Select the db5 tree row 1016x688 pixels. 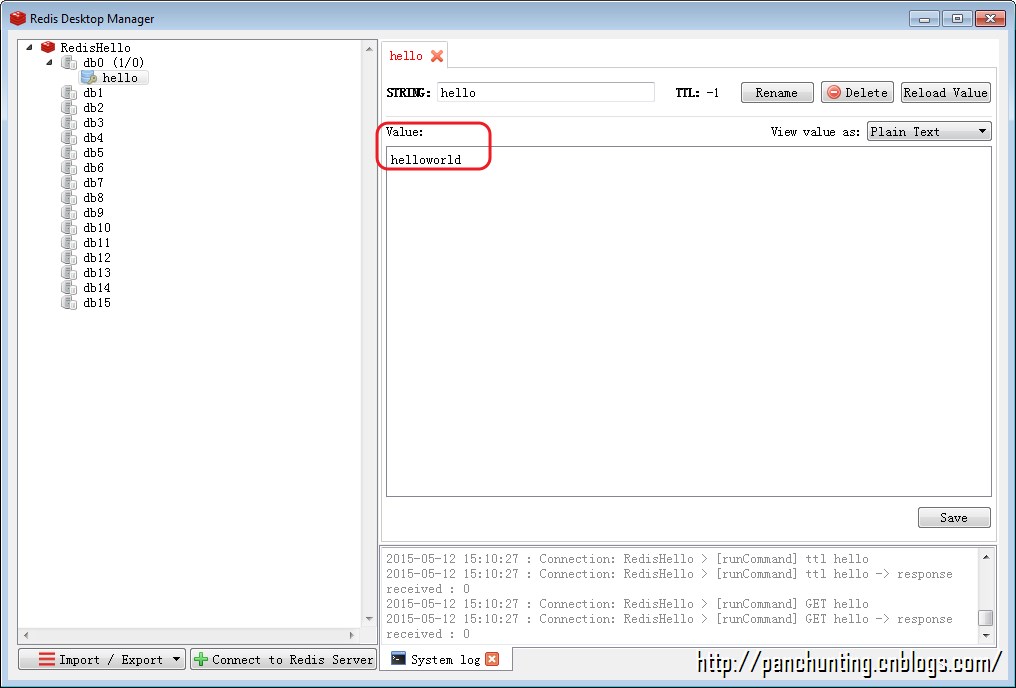coord(93,152)
